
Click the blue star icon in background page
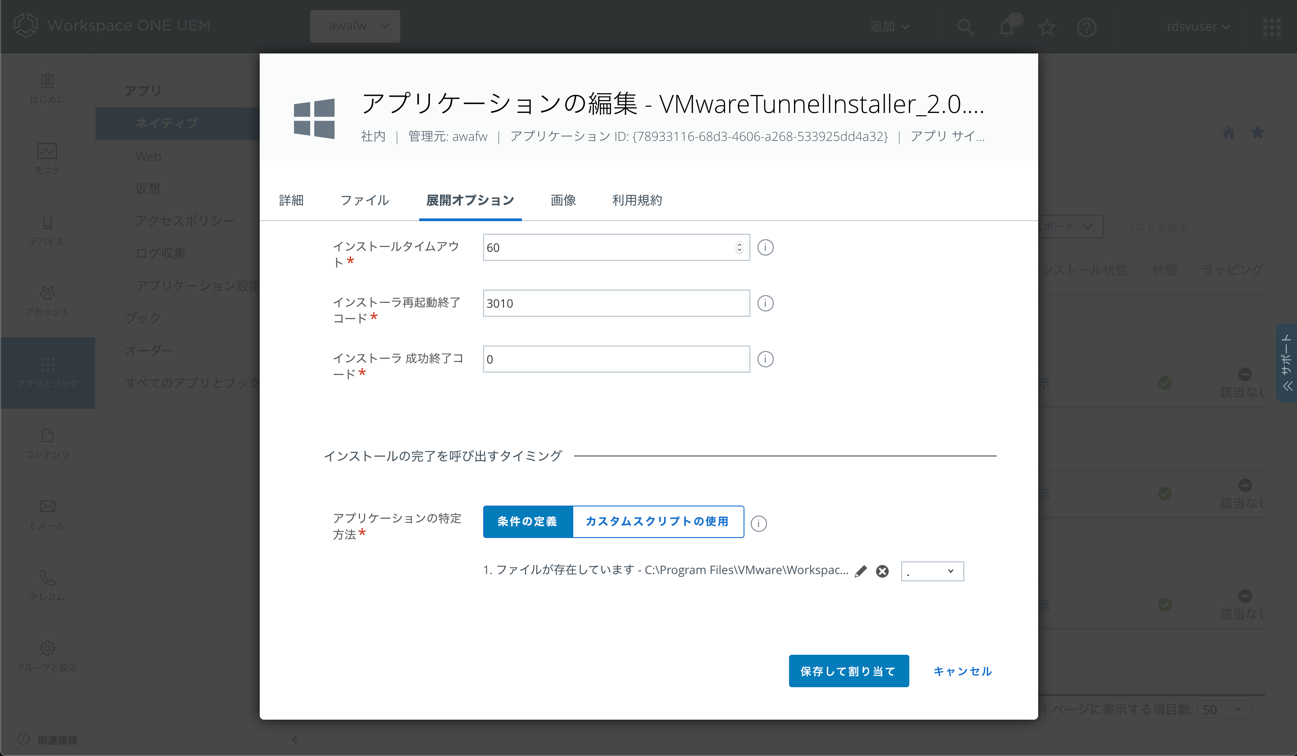1258,132
